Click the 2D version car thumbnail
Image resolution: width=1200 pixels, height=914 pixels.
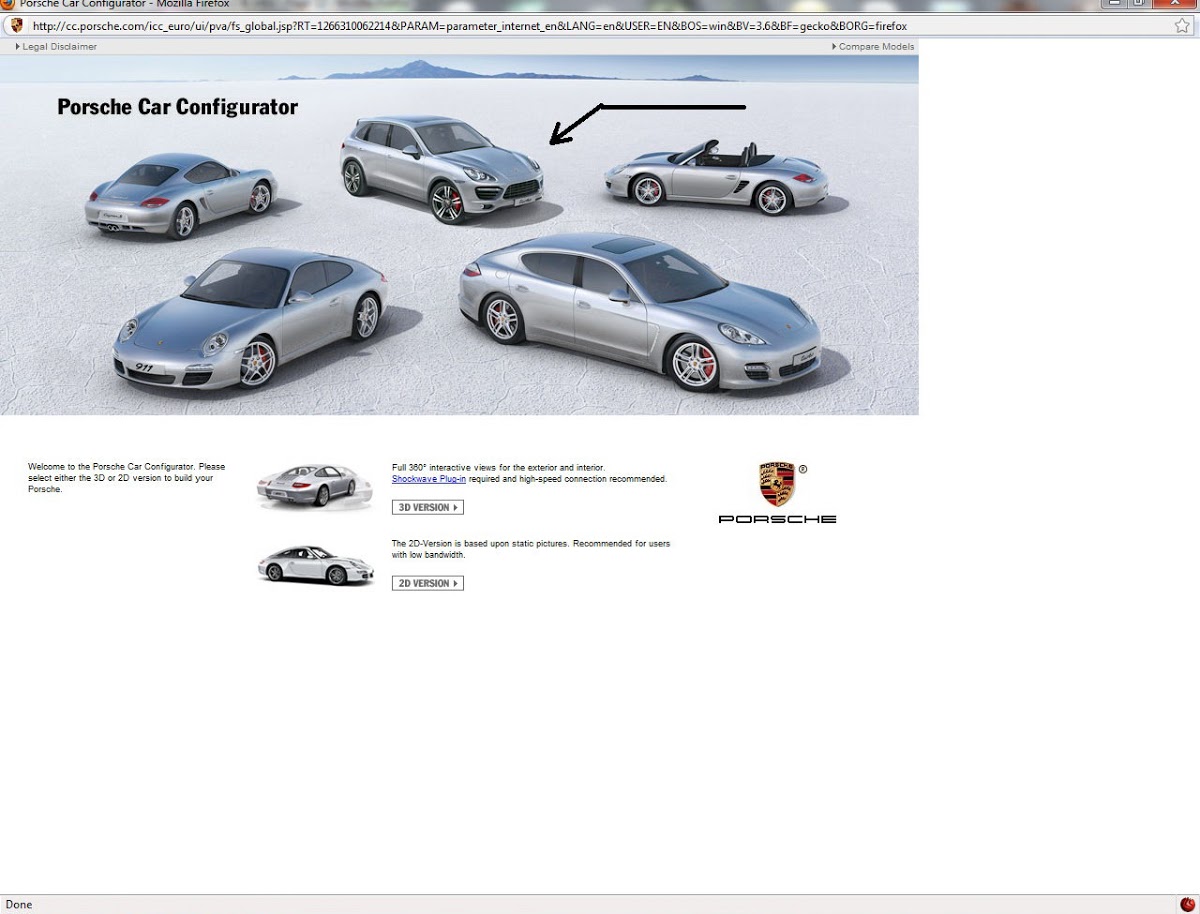[x=315, y=564]
